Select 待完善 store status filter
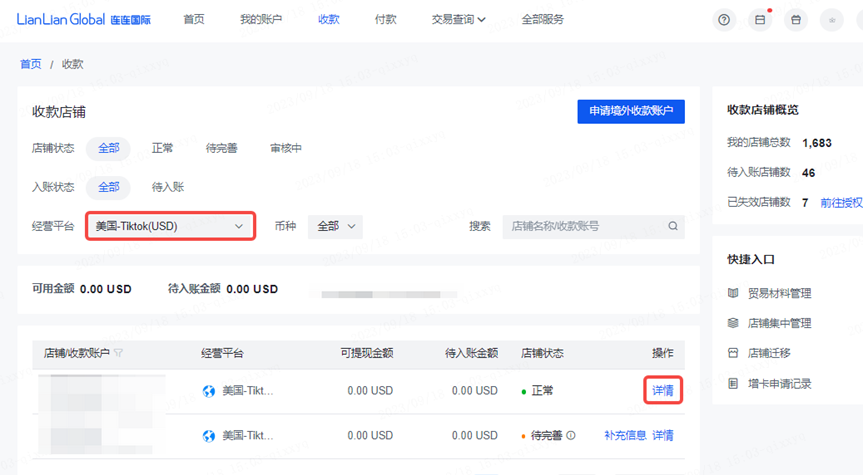863x475 pixels. point(221,148)
